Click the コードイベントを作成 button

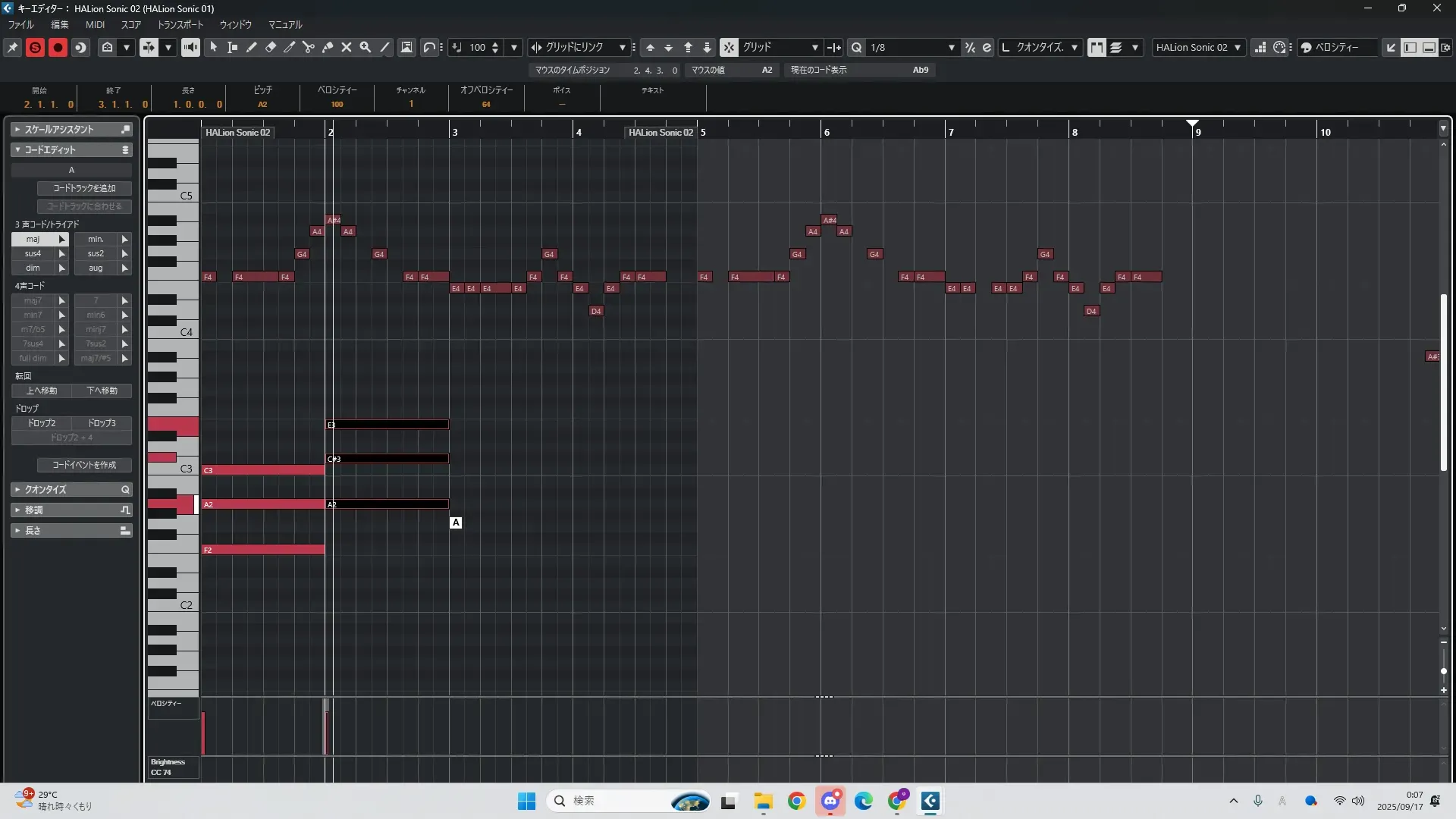[84, 465]
